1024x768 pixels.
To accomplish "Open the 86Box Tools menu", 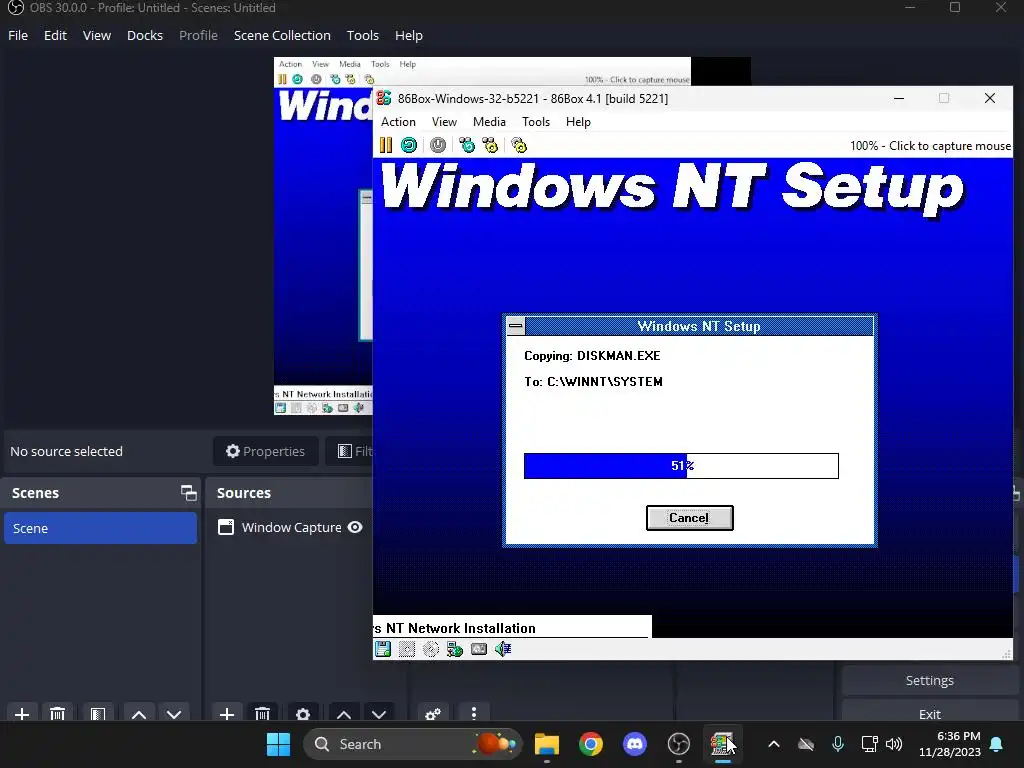I will coord(536,121).
